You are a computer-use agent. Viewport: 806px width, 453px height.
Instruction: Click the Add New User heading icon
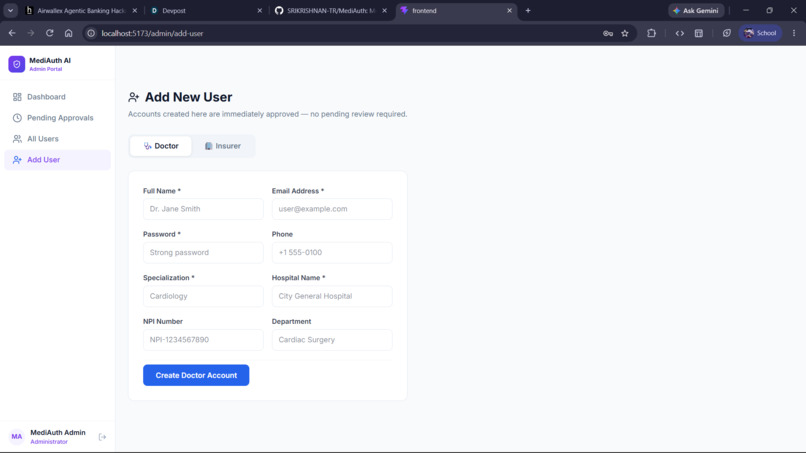coord(134,97)
